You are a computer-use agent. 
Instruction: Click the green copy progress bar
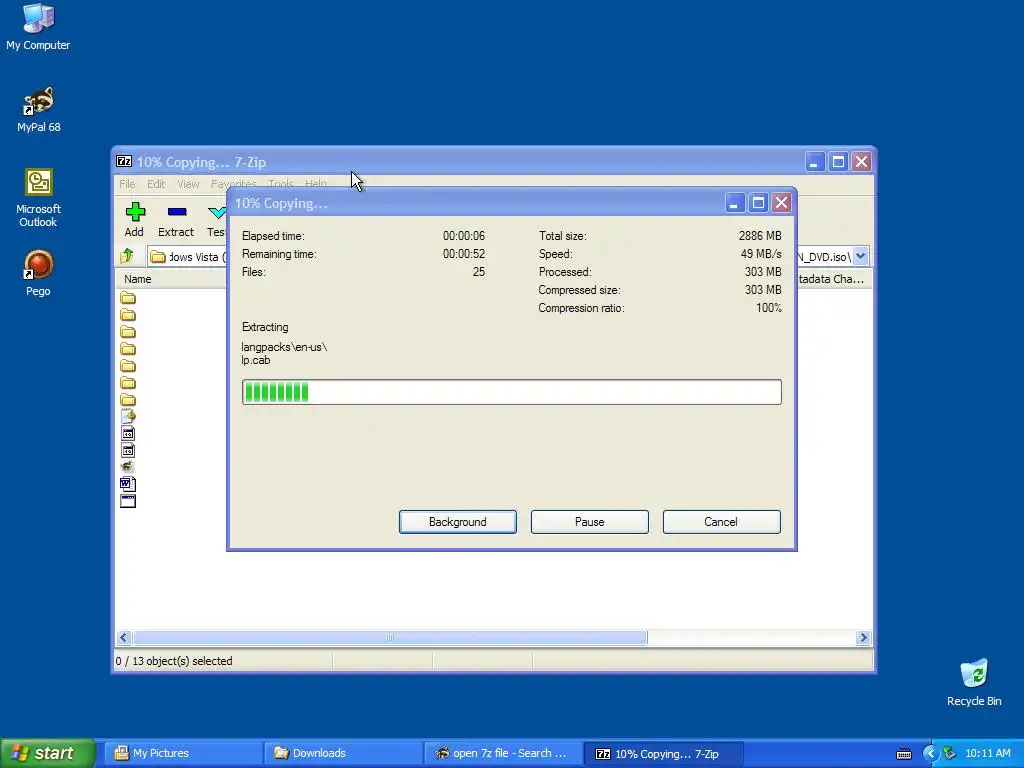511,392
